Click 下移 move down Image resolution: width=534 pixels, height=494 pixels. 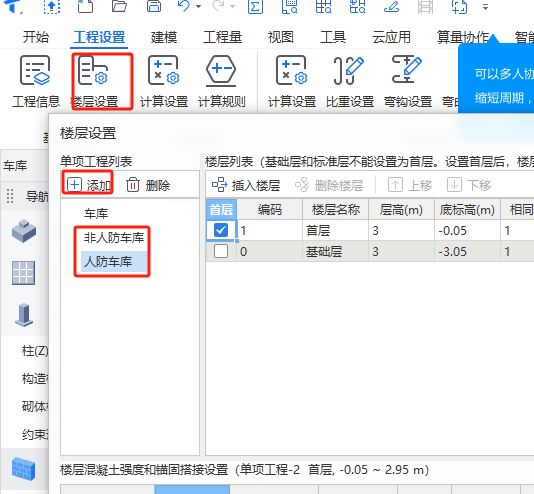point(469,186)
